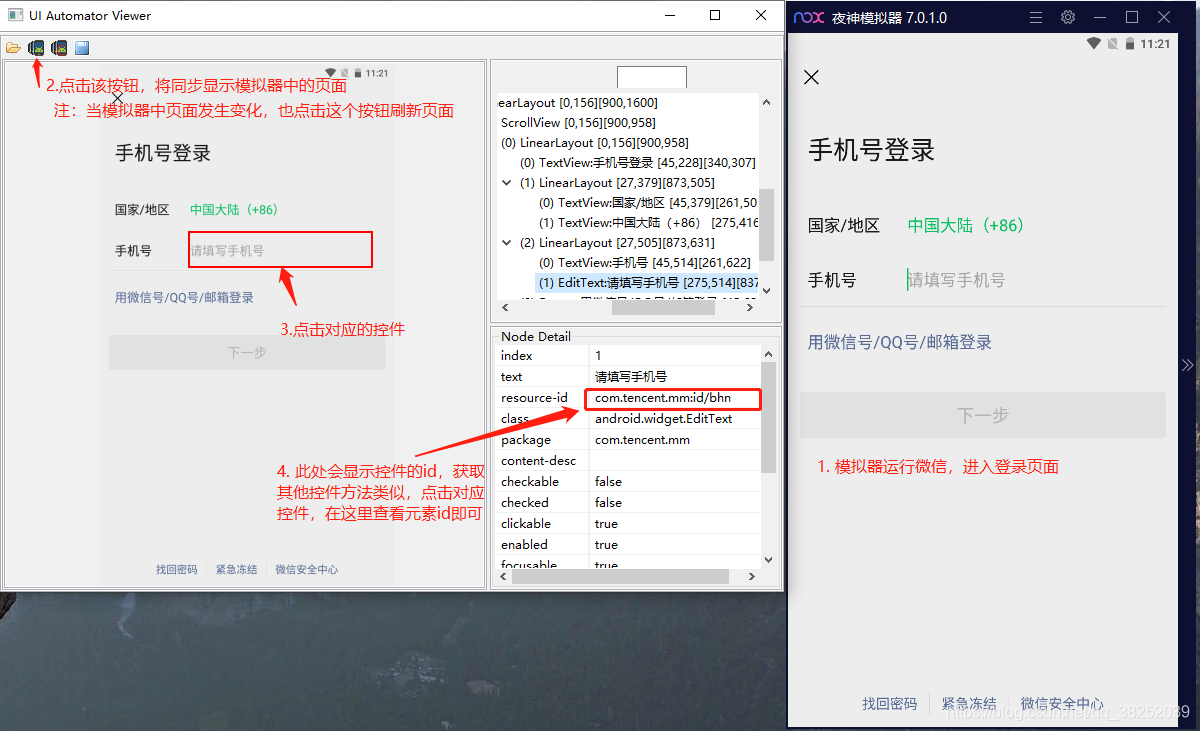
Task: Click the Device Screenshot (uiautomator dump) icon
Action: click(x=36, y=47)
